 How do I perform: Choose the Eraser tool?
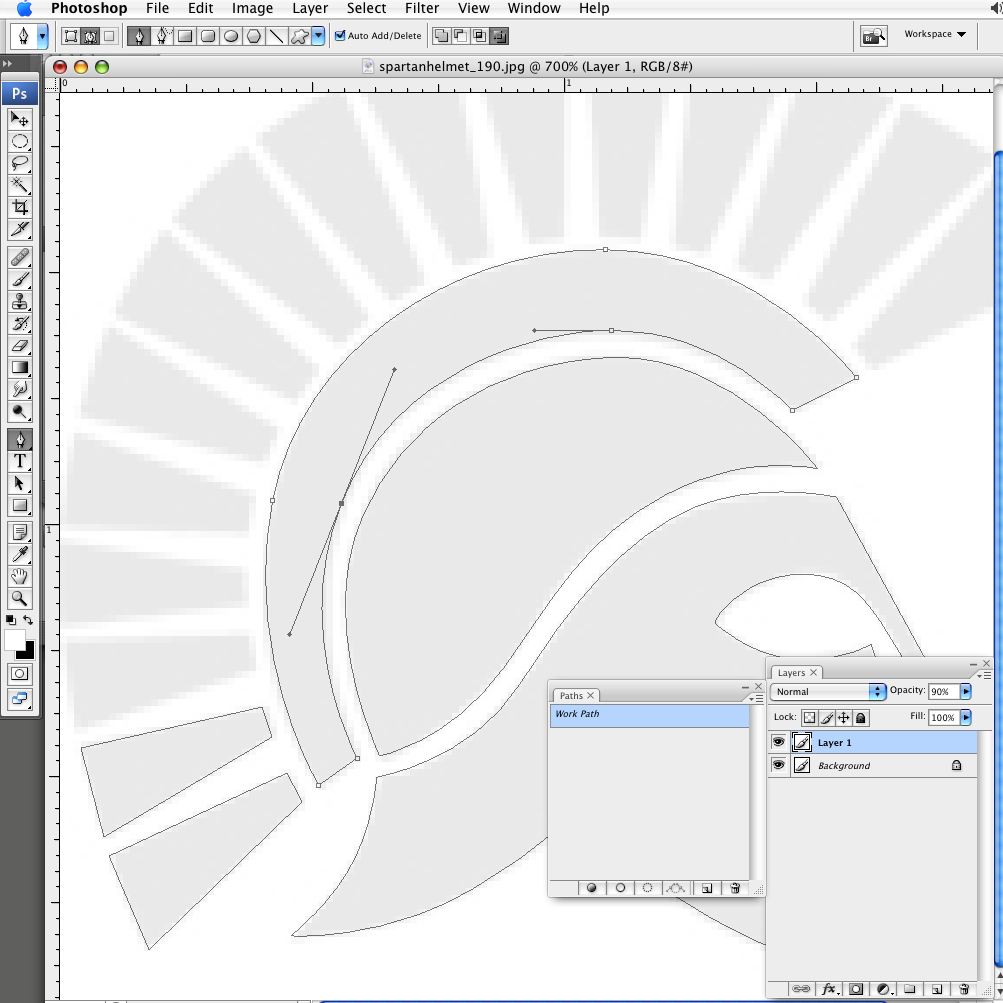pos(19,345)
